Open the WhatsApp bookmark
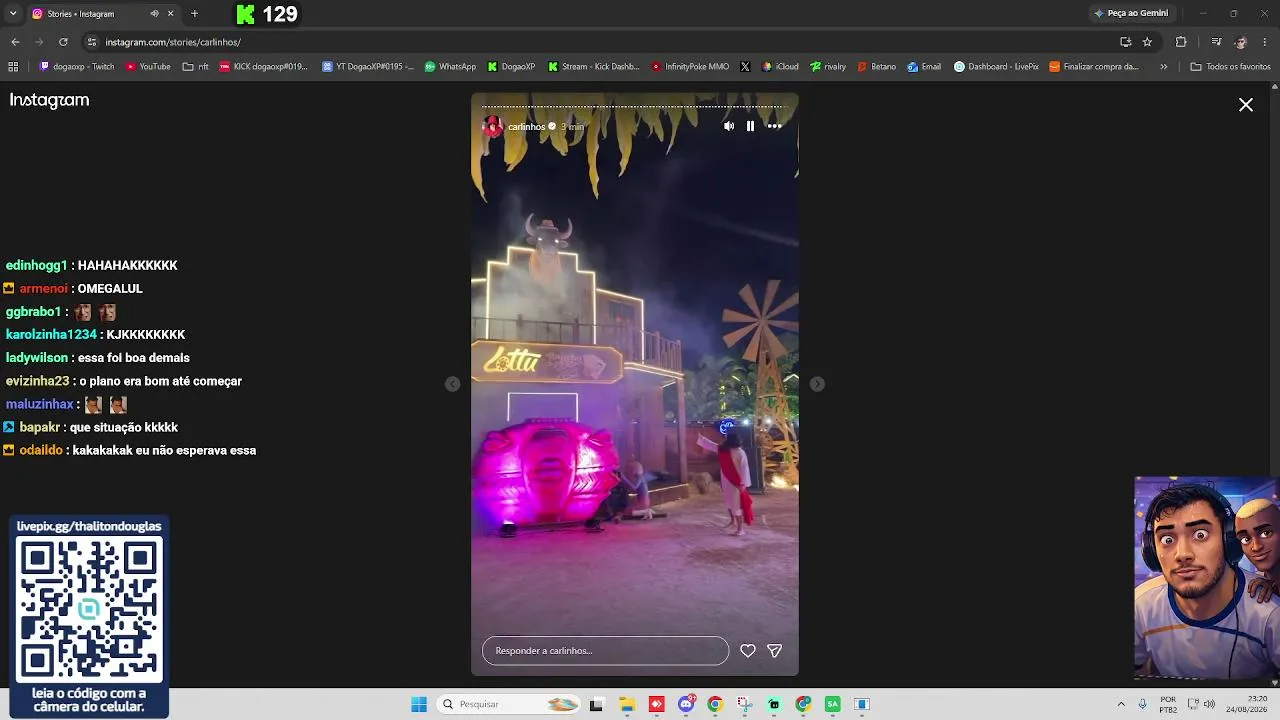This screenshot has height=720, width=1280. coord(450,67)
